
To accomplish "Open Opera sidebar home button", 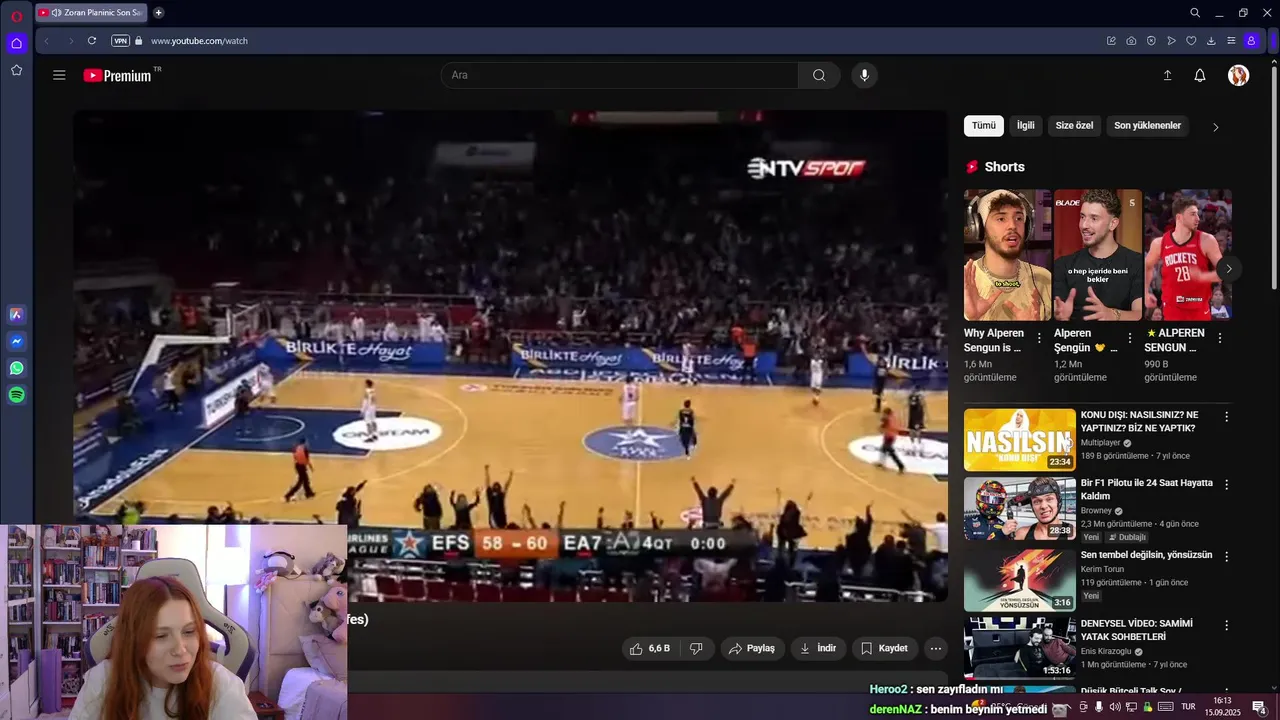I will click(x=16, y=43).
